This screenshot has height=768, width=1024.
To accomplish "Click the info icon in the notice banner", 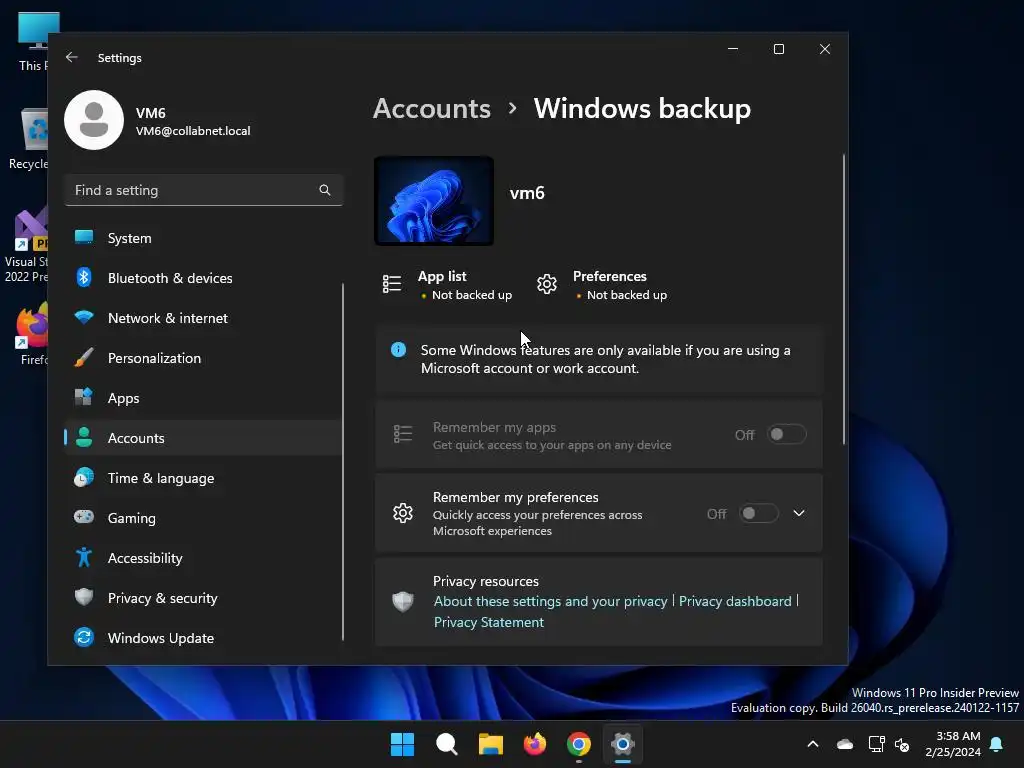I will pos(398,349).
